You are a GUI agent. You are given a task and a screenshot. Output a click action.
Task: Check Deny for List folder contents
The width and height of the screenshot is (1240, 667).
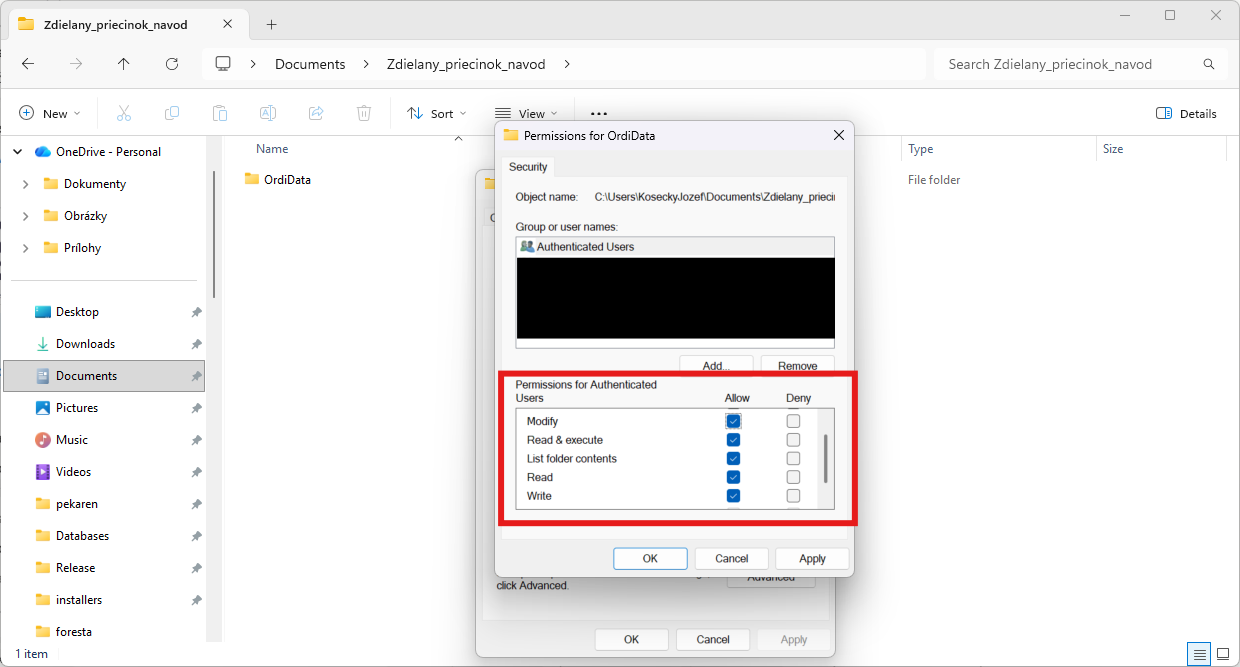coord(793,459)
